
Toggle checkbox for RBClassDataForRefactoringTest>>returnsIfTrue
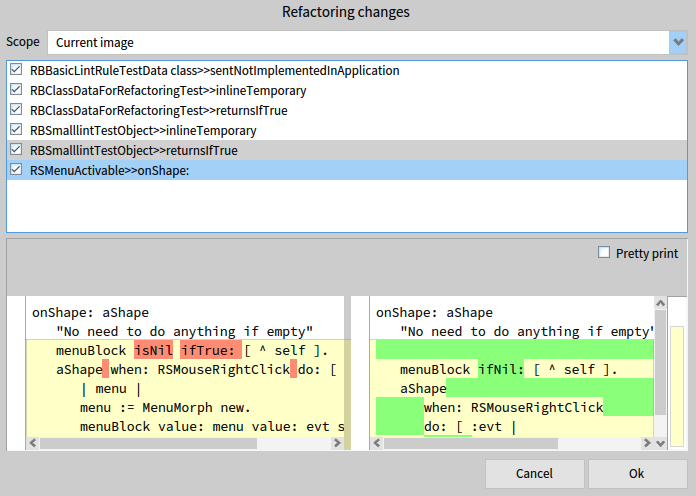(x=15, y=110)
